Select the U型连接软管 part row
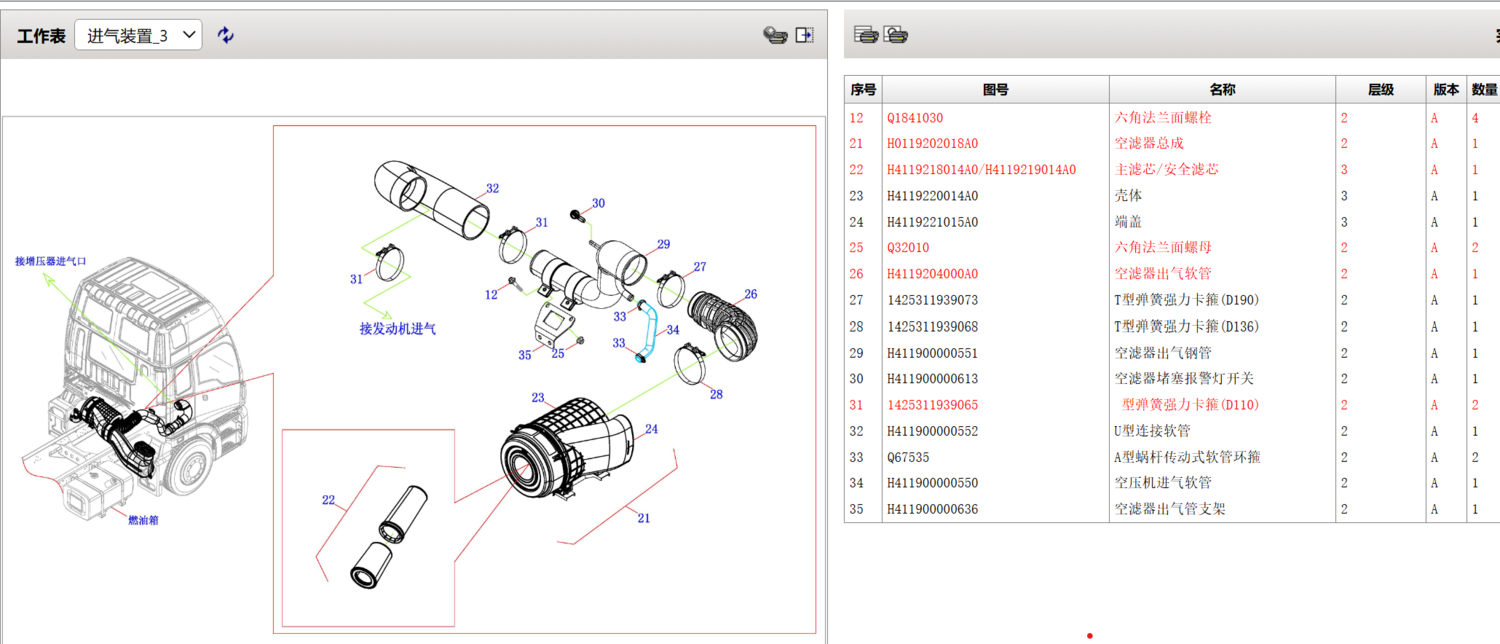This screenshot has height=644, width=1500. (1152, 431)
